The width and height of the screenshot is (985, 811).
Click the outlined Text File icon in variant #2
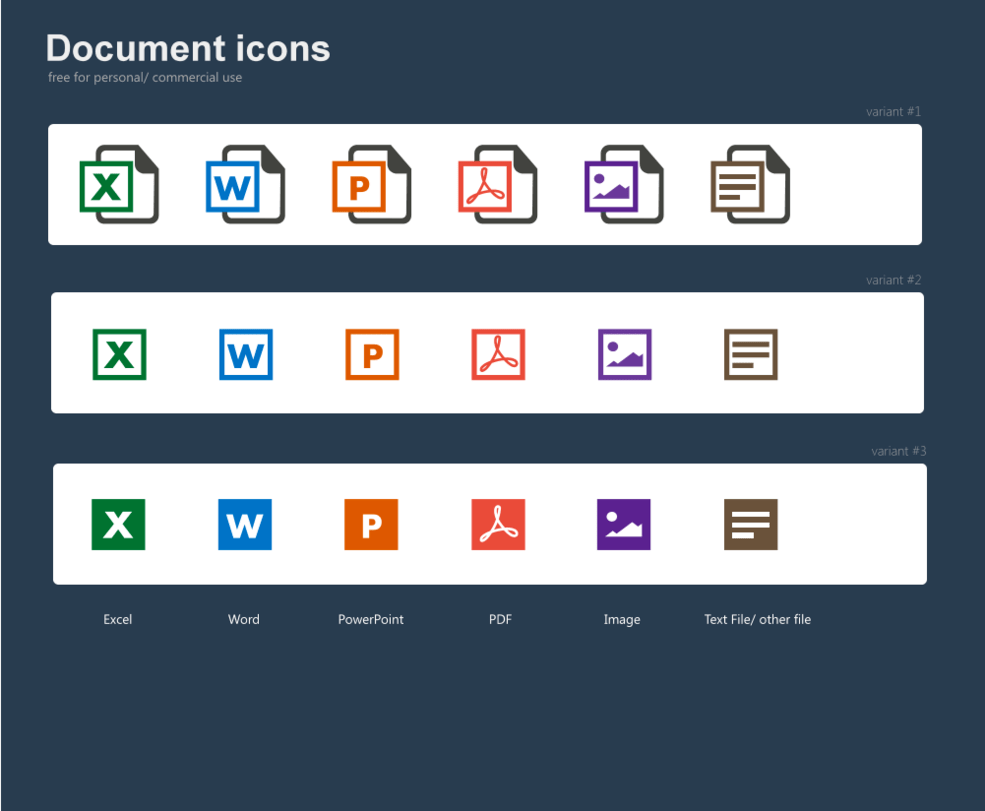pyautogui.click(x=750, y=354)
